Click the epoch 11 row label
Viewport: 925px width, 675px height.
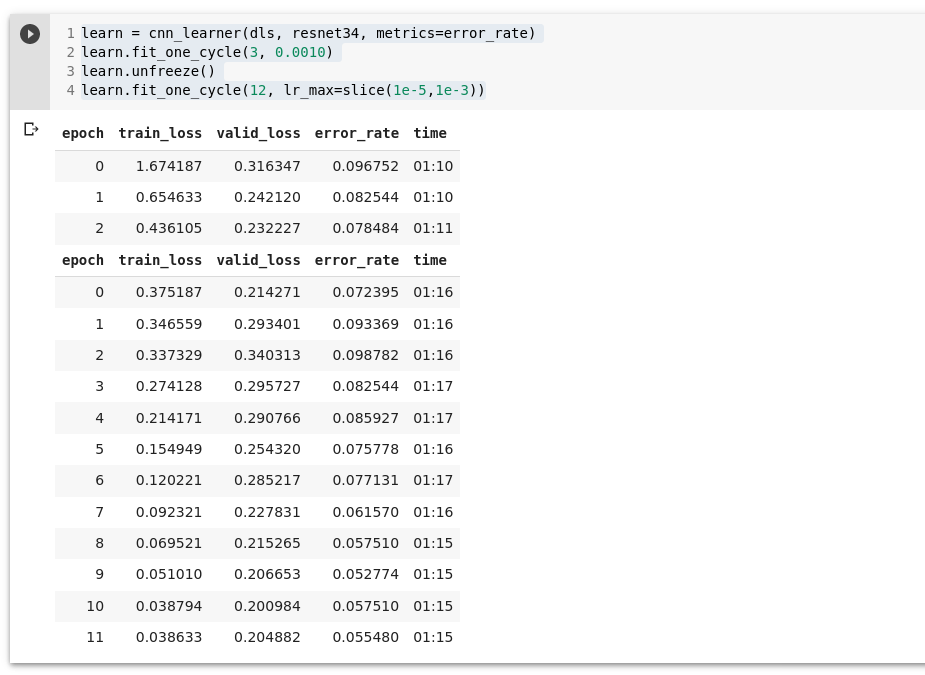click(x=94, y=637)
